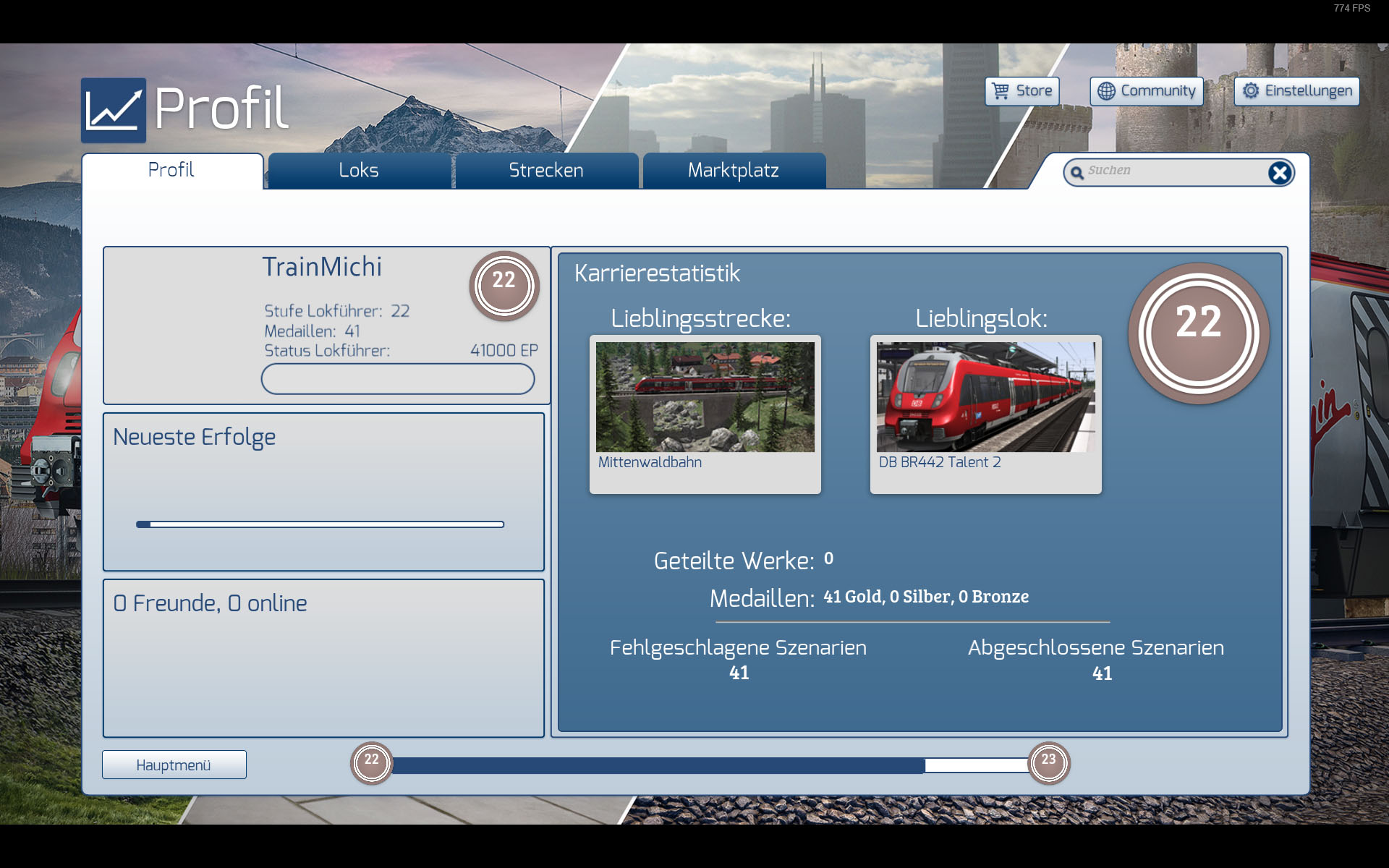Click the level 23 badge on progress bar

point(1048,762)
